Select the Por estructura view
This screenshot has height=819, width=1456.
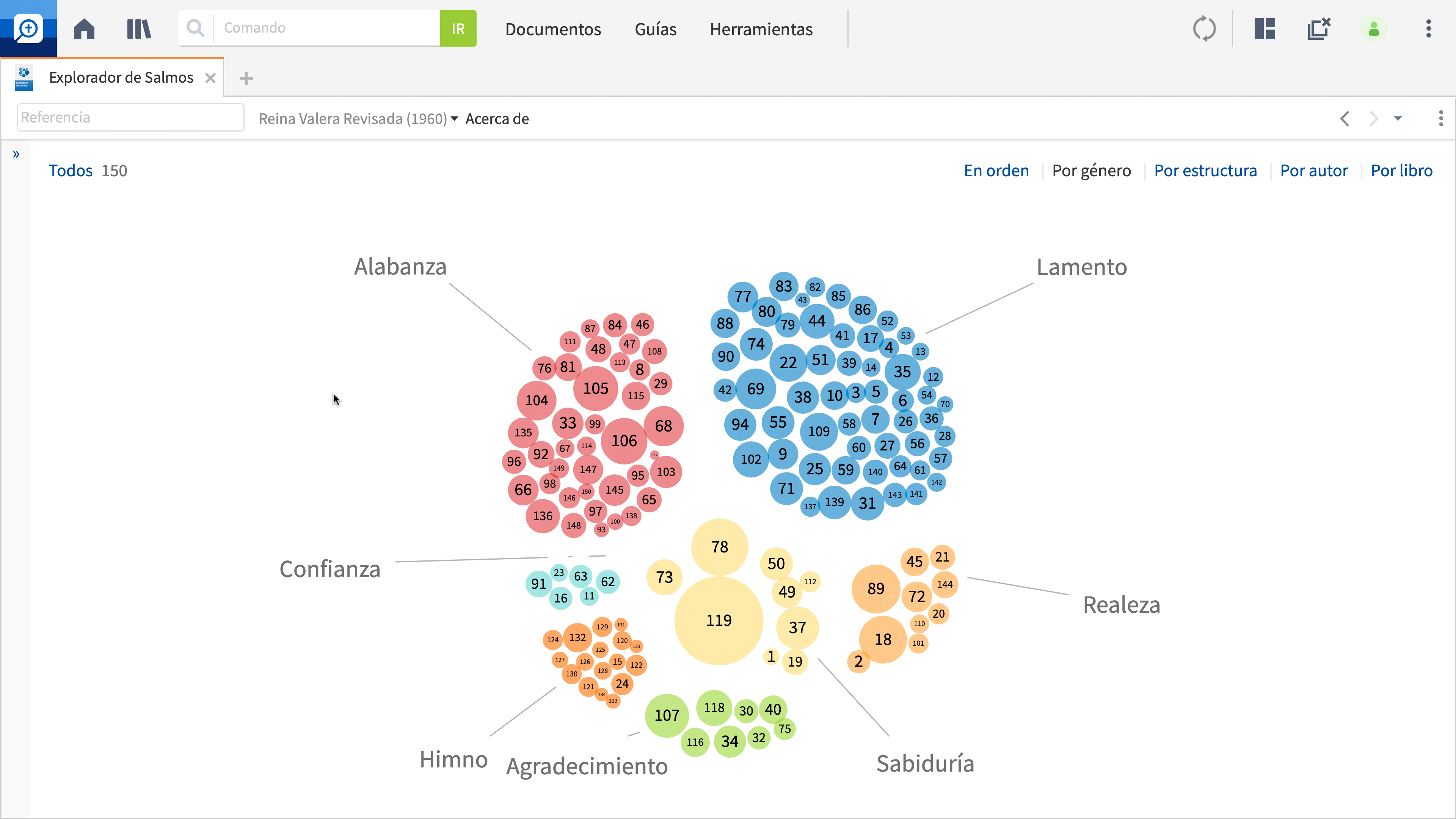(1205, 170)
